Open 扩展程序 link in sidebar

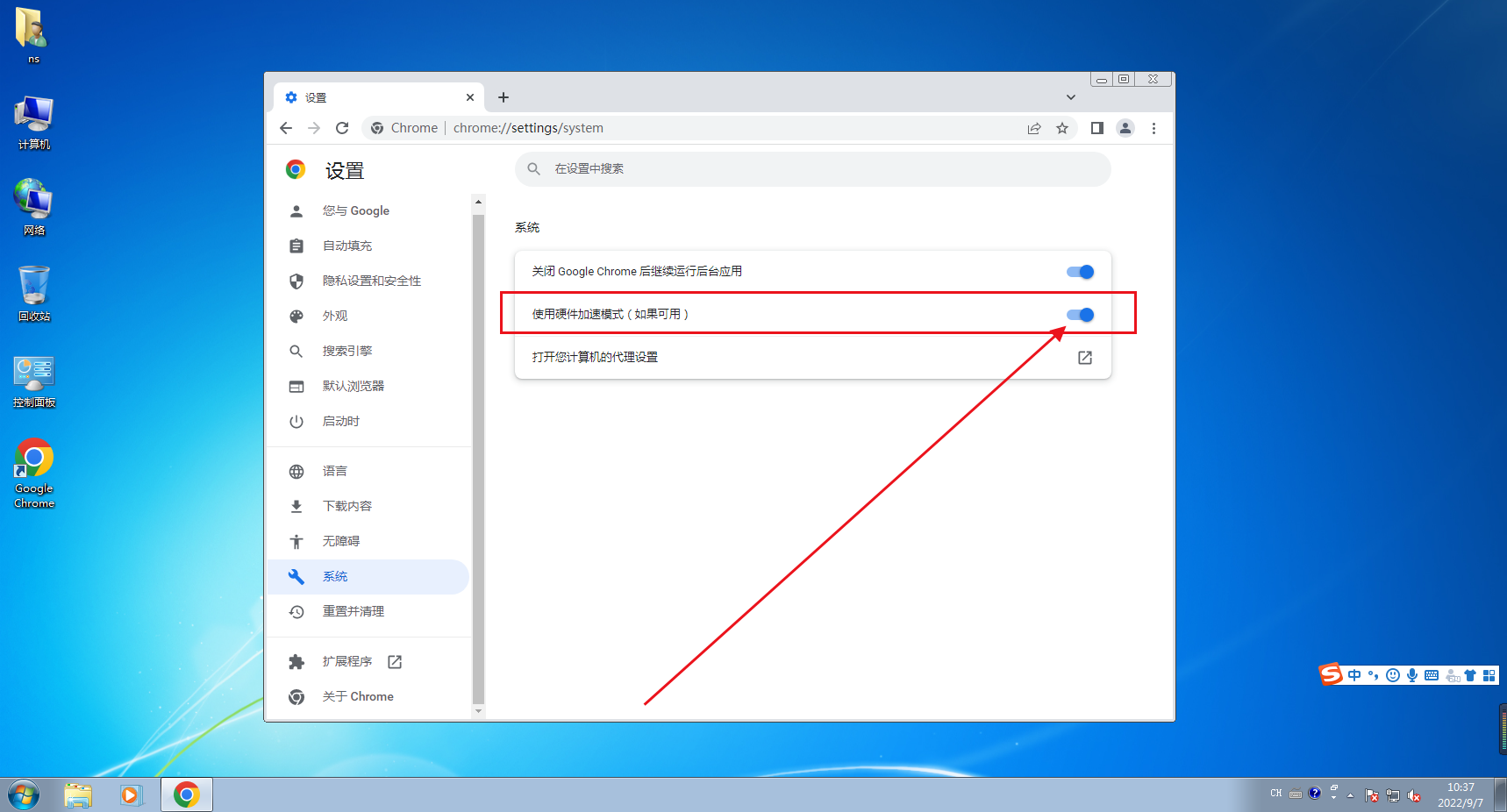pos(369,662)
